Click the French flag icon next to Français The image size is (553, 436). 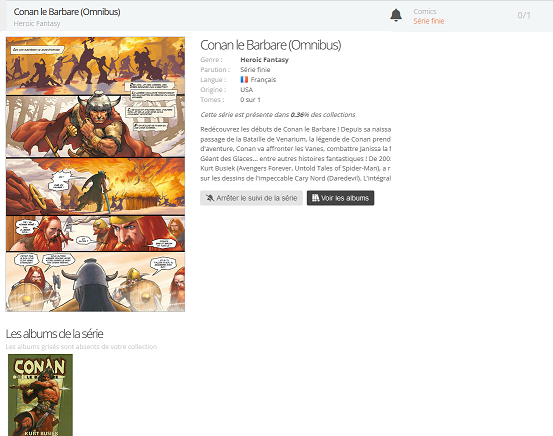pyautogui.click(x=244, y=79)
